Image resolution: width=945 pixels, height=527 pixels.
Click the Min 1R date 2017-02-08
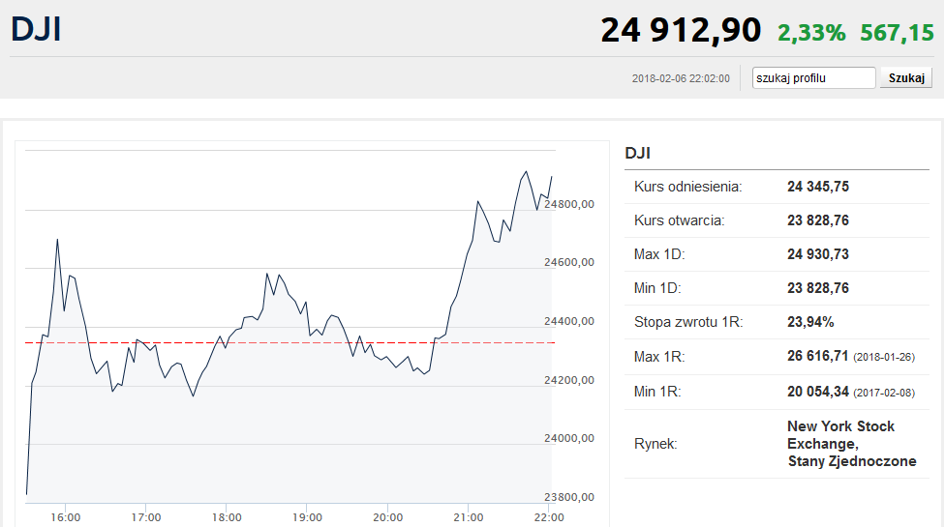coord(885,392)
